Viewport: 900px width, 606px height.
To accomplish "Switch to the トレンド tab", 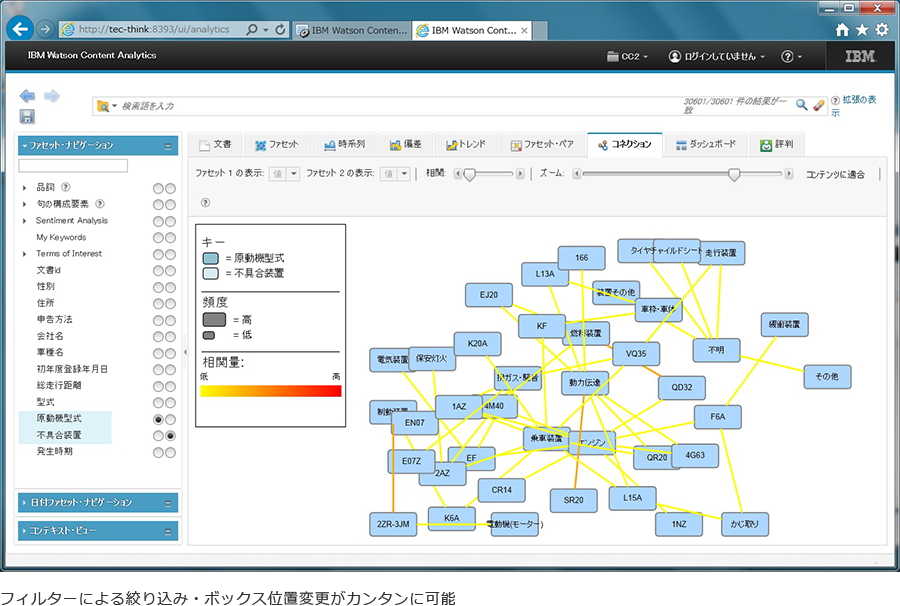I will 466,145.
